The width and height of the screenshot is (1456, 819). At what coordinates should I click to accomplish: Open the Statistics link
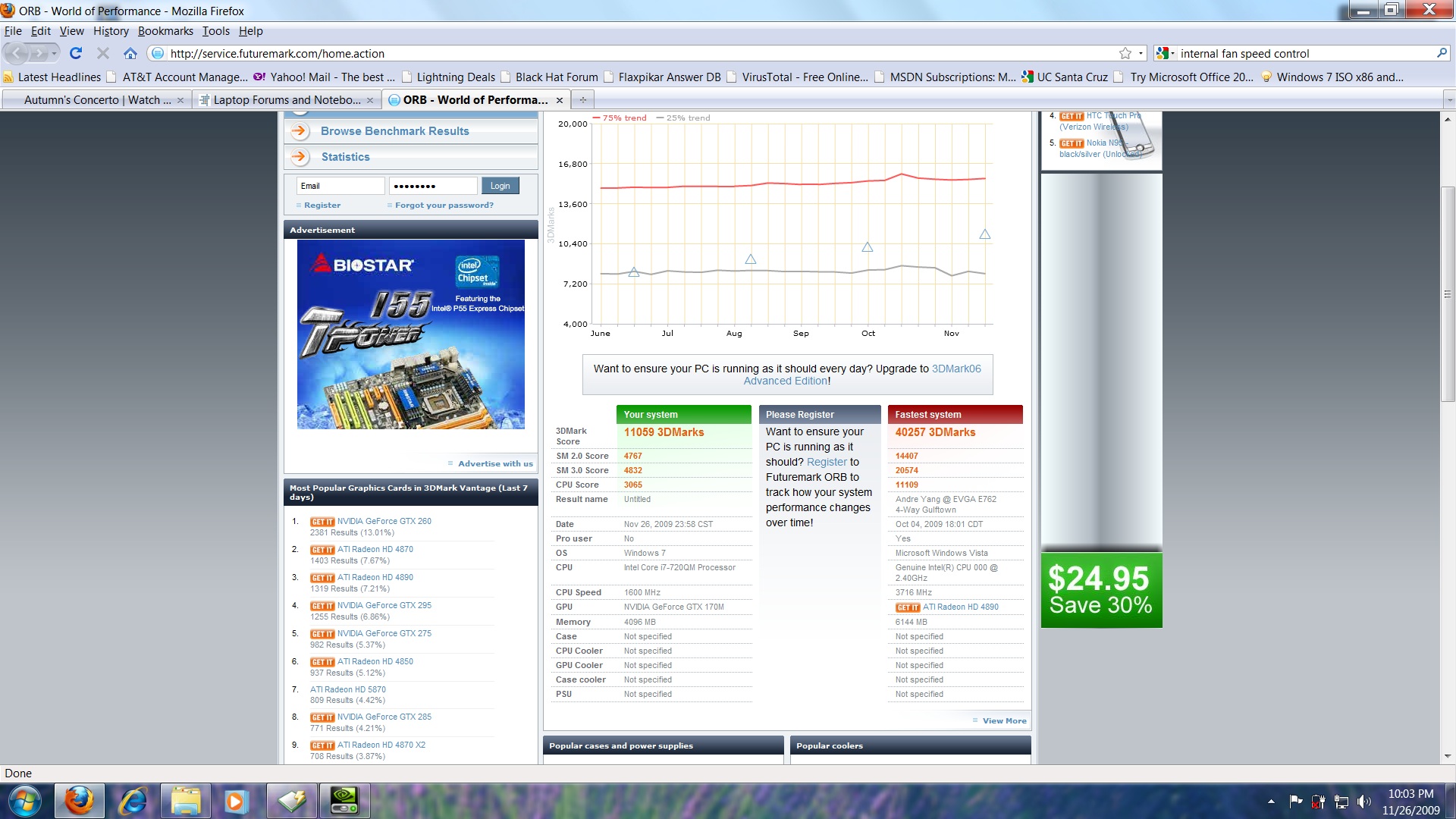[345, 157]
